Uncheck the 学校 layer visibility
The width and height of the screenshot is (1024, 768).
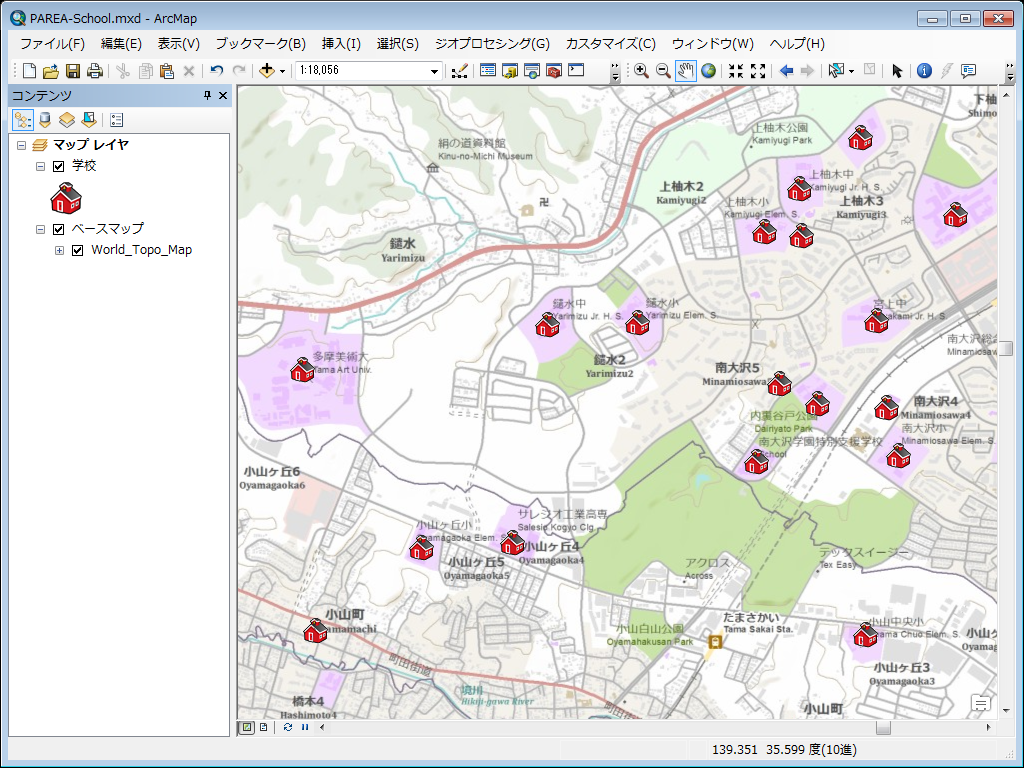click(x=59, y=167)
